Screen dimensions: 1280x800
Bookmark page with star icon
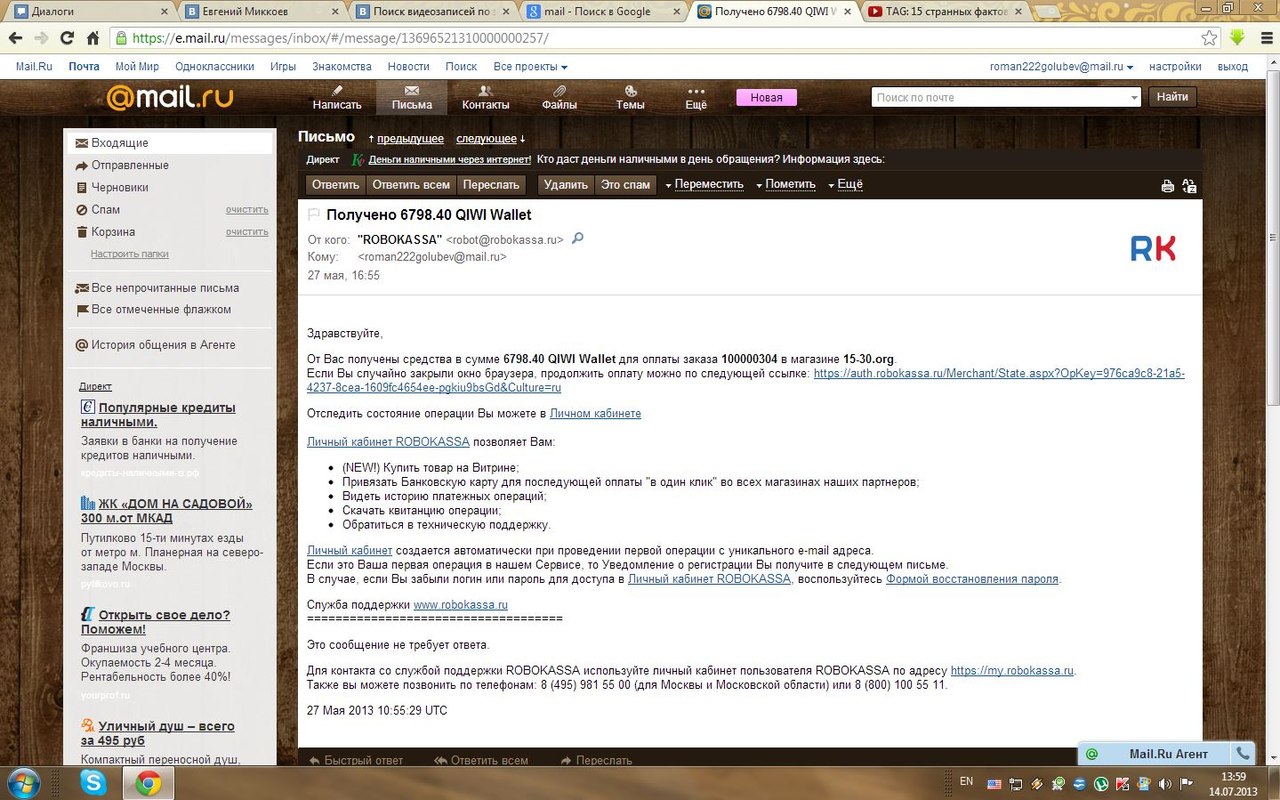click(1209, 38)
